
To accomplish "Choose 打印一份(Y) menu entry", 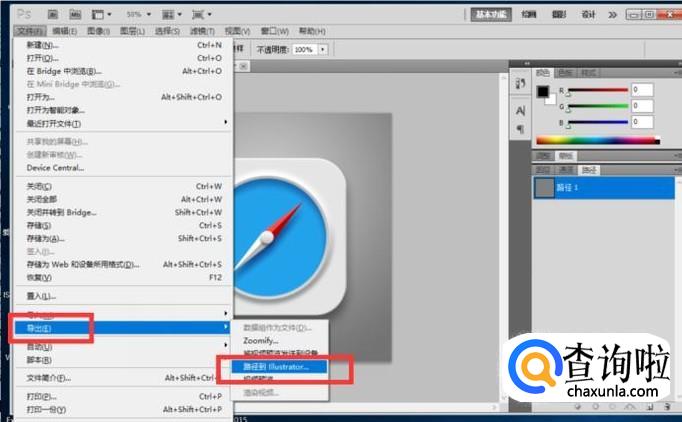I will pyautogui.click(x=124, y=409).
